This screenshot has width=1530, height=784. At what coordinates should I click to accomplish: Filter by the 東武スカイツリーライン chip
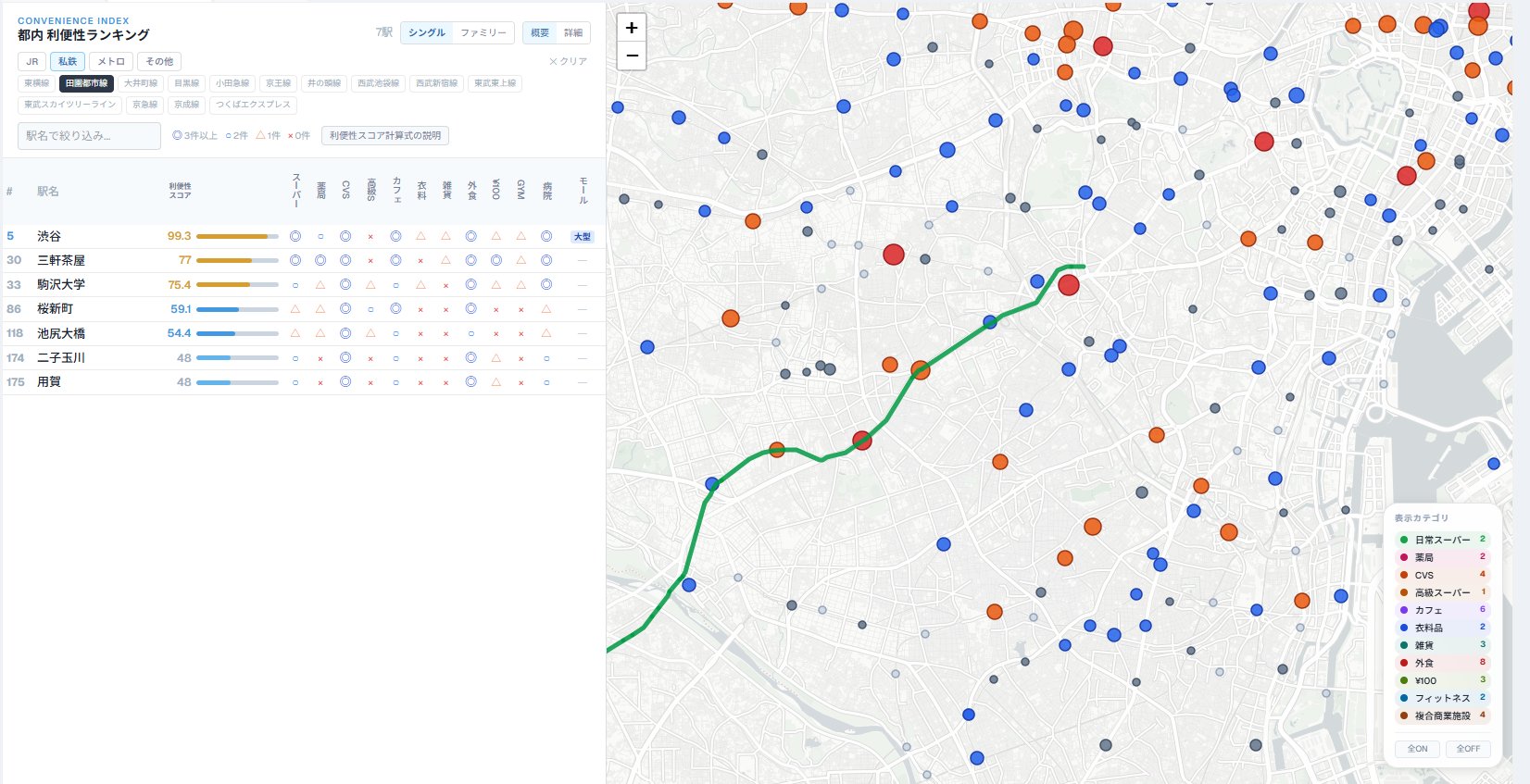70,105
